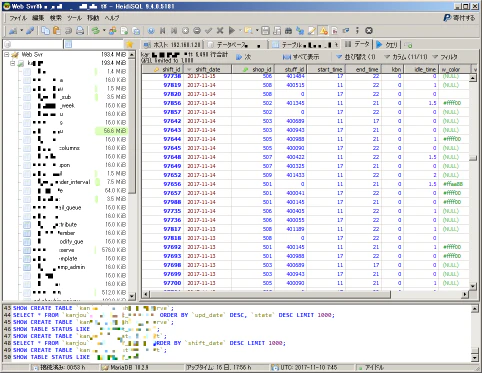Click the Undo icon in toolbar
Image resolution: width=482 pixels, height=373 pixels.
(x=68, y=31)
